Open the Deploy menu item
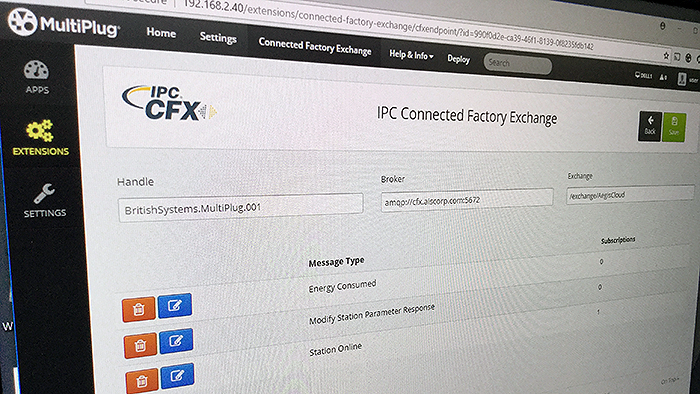Screen dimensions: 700x394 pos(458,59)
